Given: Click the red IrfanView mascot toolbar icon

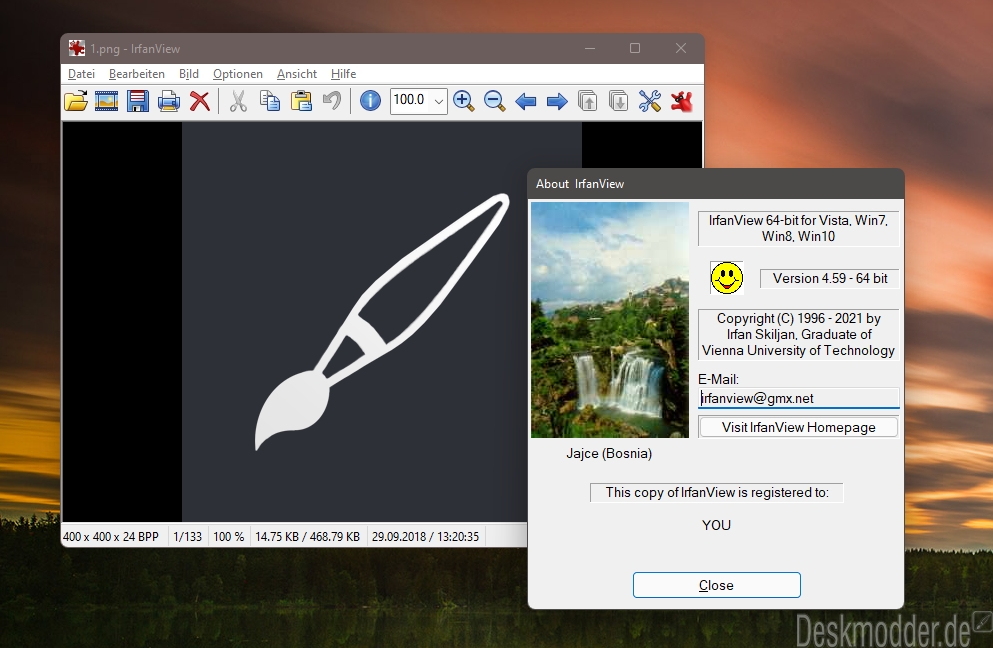Looking at the screenshot, I should (x=681, y=101).
